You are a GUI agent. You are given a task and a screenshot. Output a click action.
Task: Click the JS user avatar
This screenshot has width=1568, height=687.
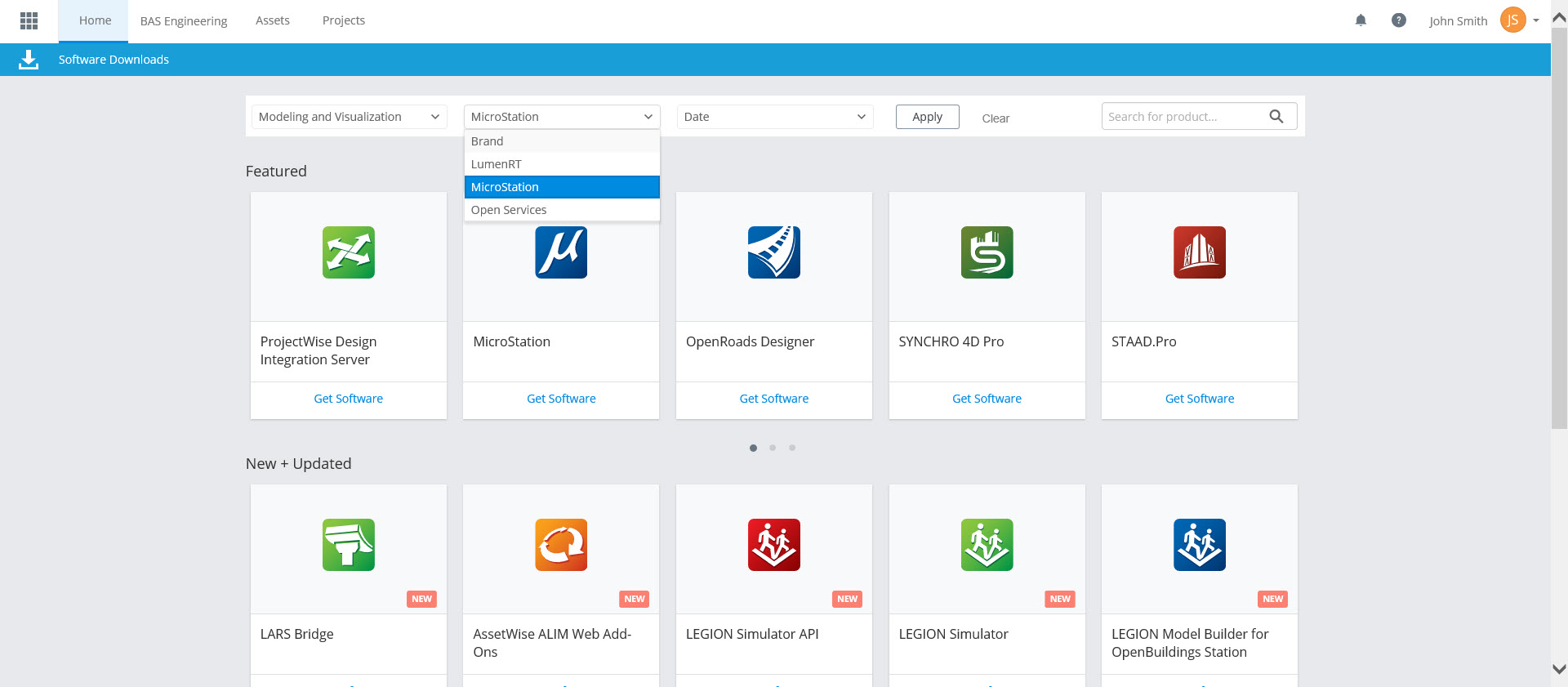[x=1512, y=20]
